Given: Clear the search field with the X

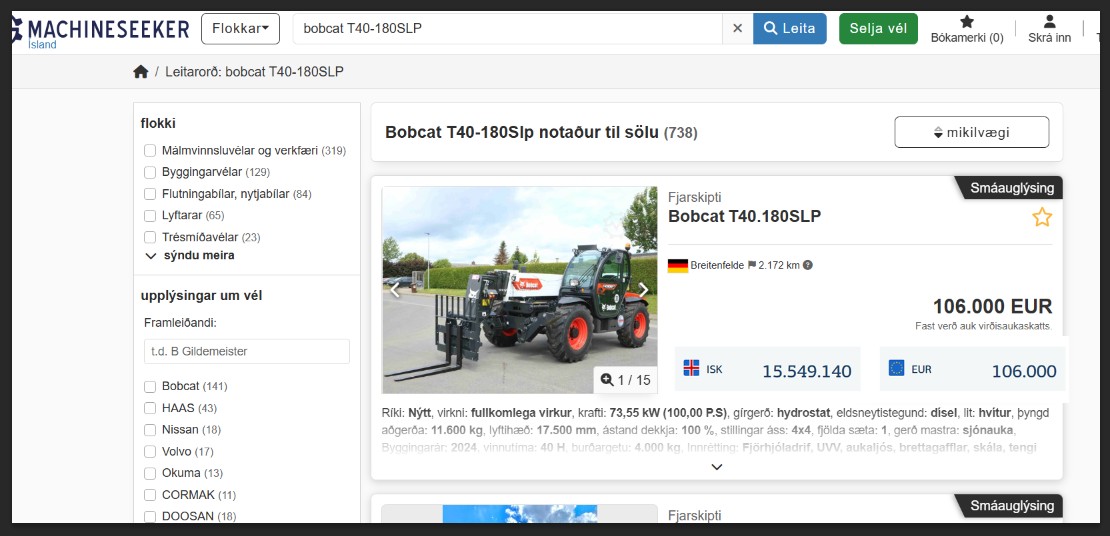Looking at the screenshot, I should pyautogui.click(x=737, y=29).
